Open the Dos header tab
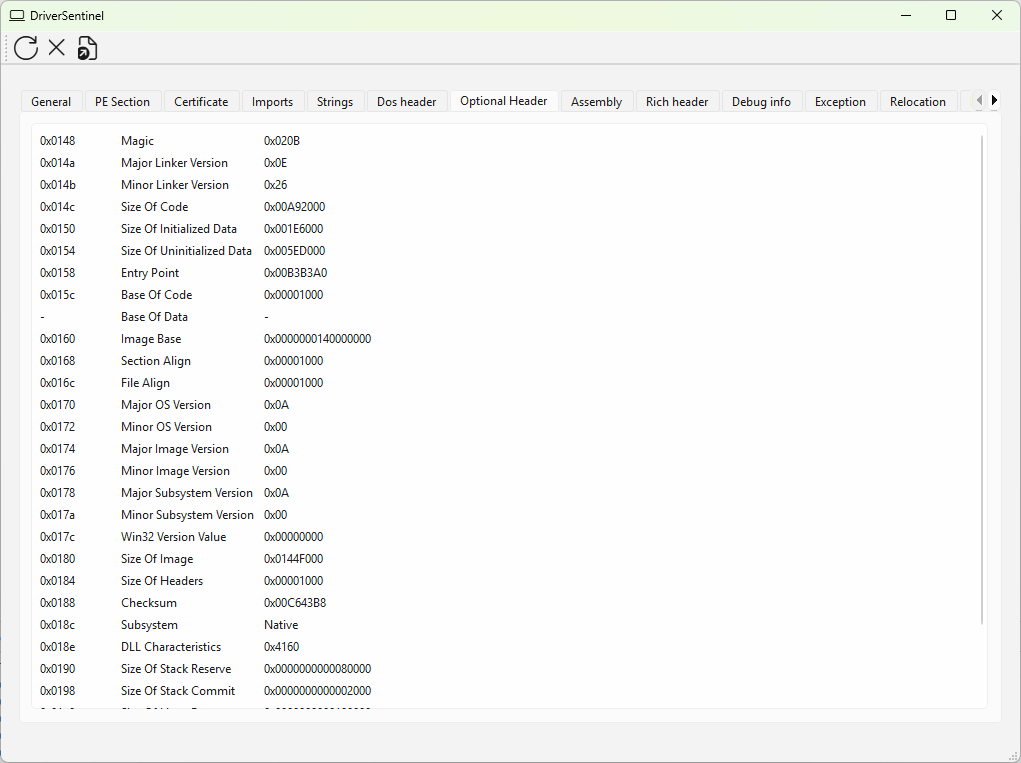The image size is (1021, 763). [x=406, y=102]
